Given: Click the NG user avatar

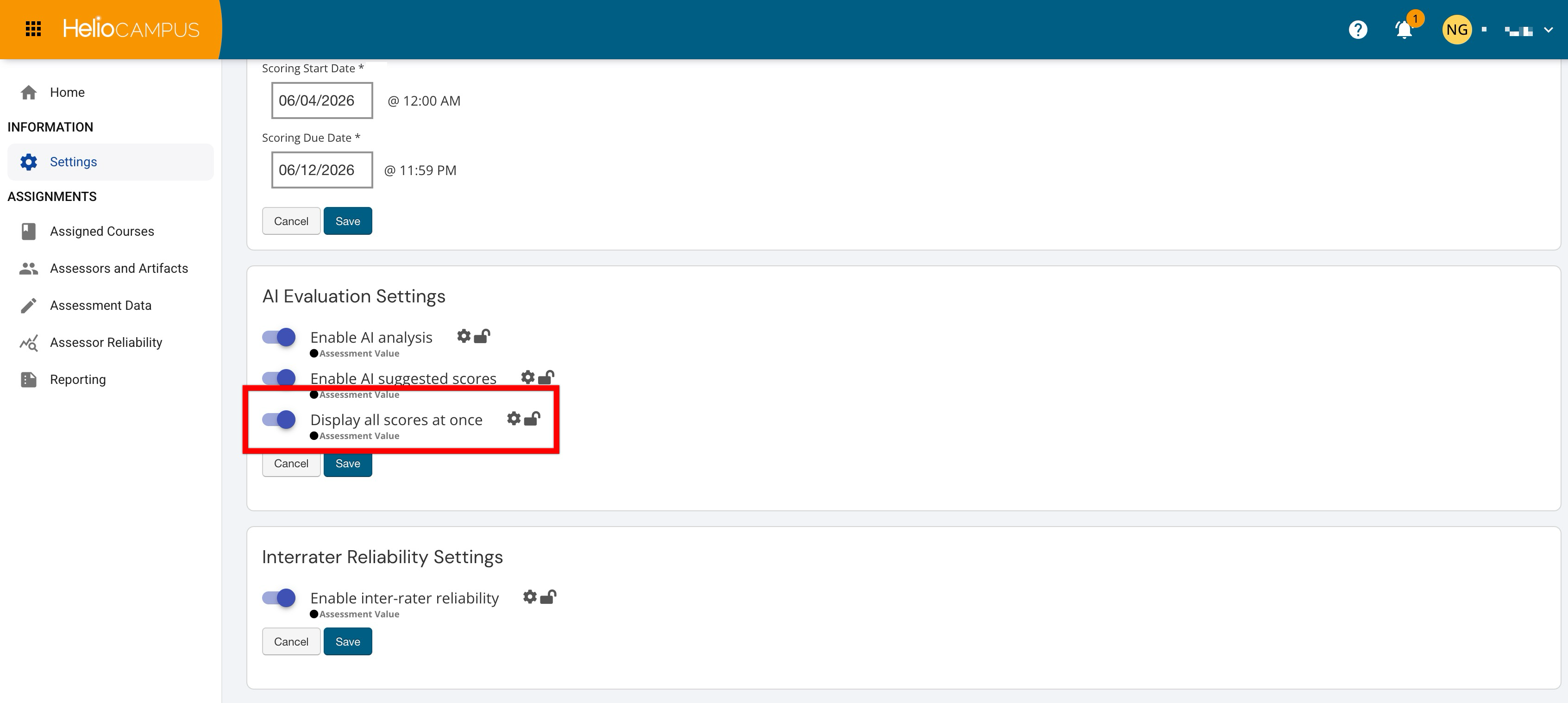Looking at the screenshot, I should pos(1456,30).
